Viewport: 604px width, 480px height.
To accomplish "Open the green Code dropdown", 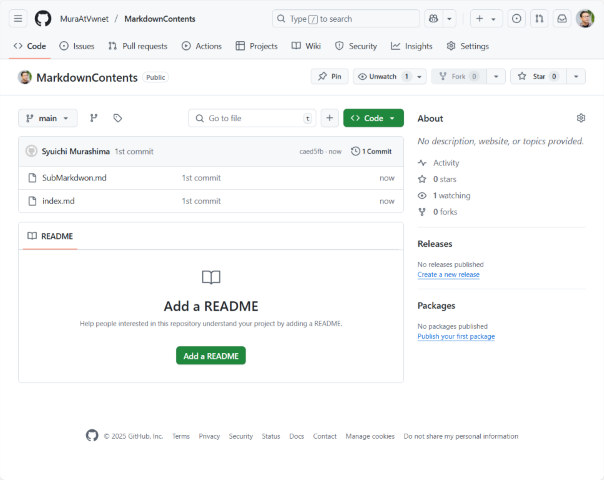I will point(373,118).
